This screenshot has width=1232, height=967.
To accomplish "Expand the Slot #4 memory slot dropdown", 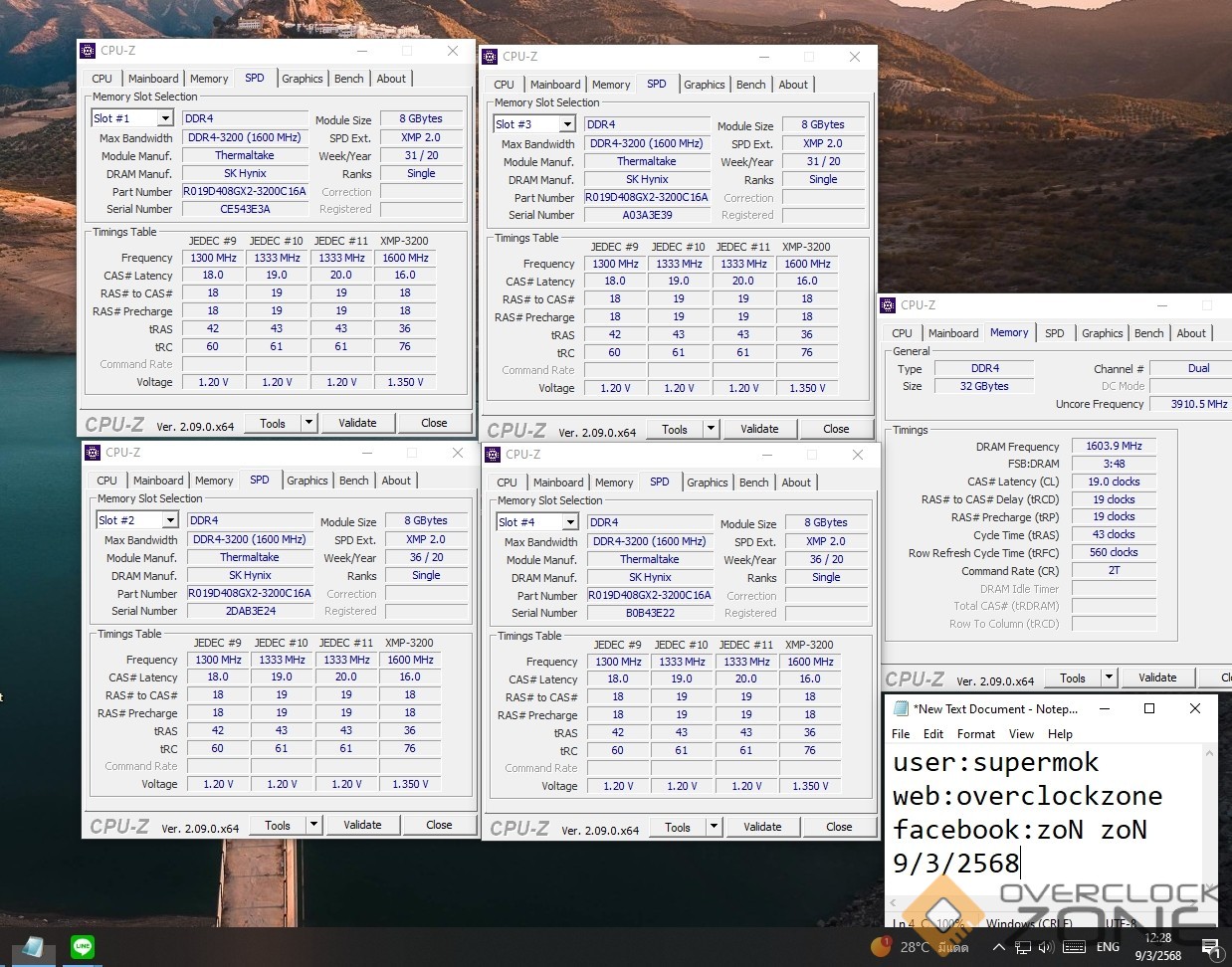I will 569,522.
